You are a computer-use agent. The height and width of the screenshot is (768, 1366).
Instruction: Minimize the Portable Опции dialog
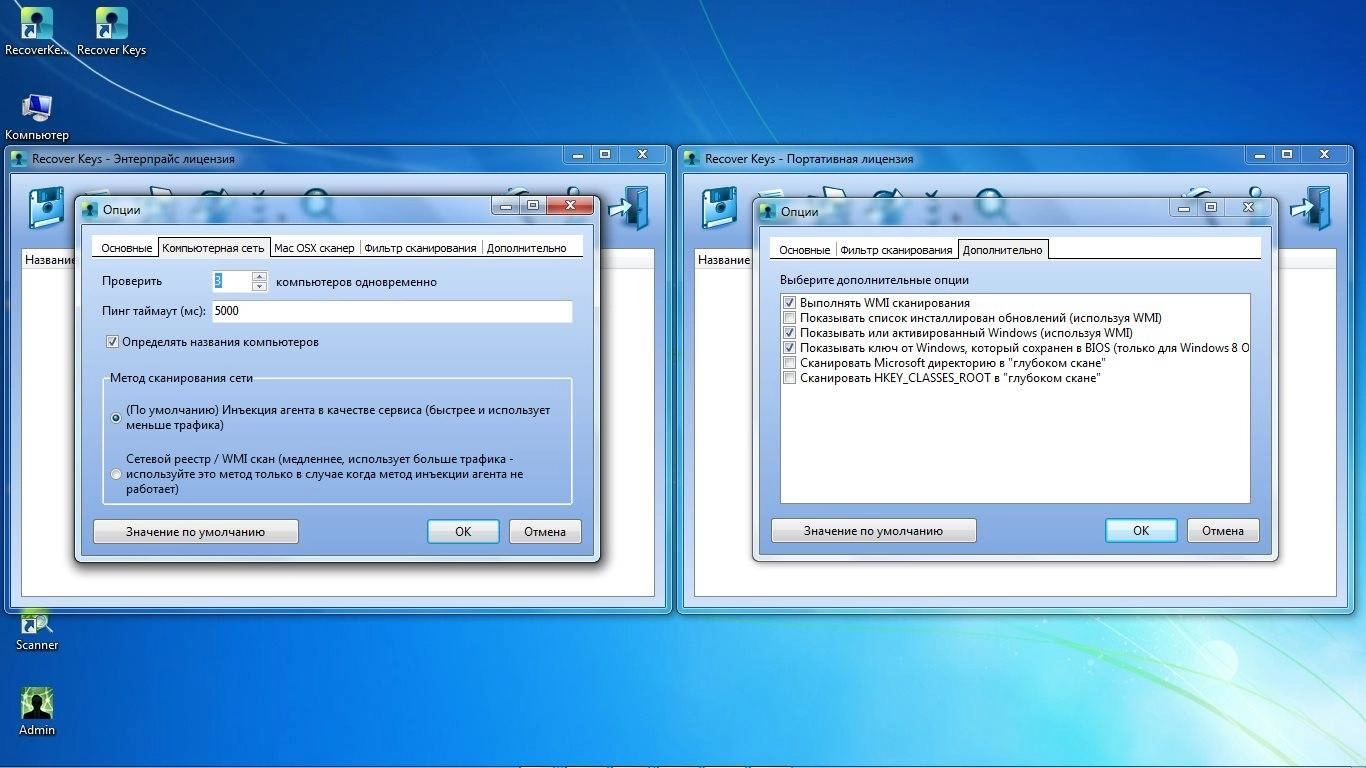click(1184, 206)
